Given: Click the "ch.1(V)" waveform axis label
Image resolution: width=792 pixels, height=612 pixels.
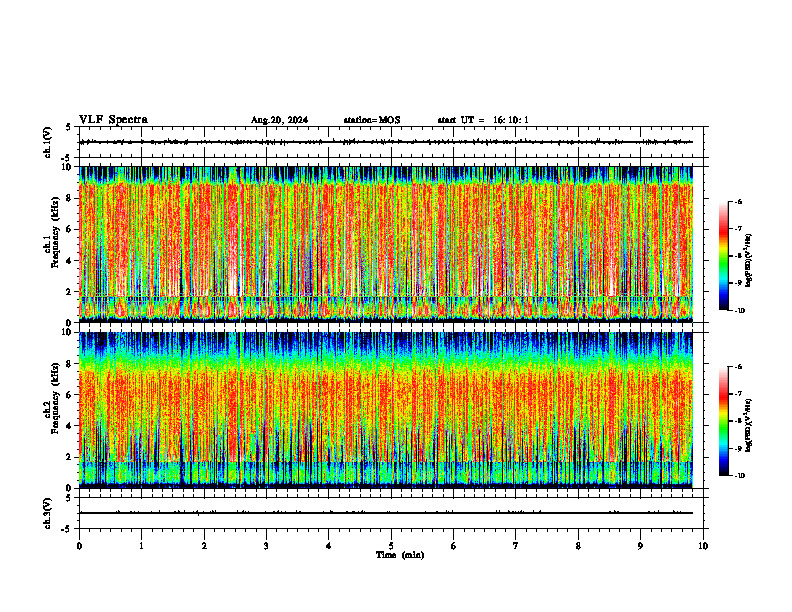Looking at the screenshot, I should 47,142.
